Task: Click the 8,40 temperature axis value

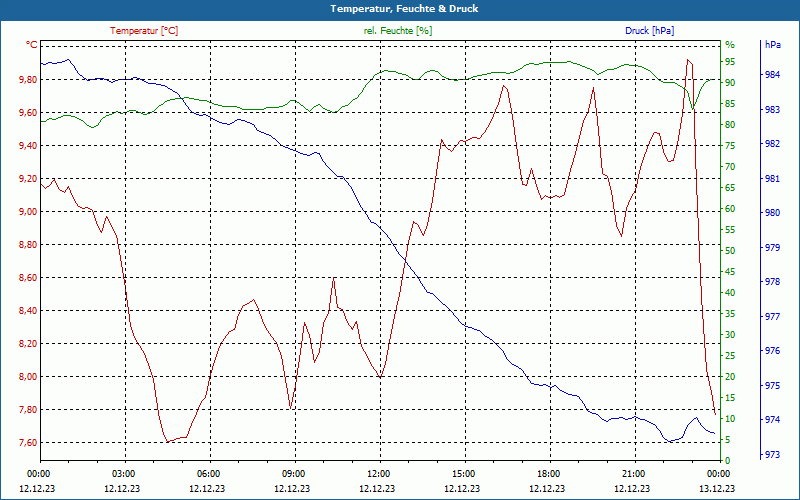Action: pos(28,311)
